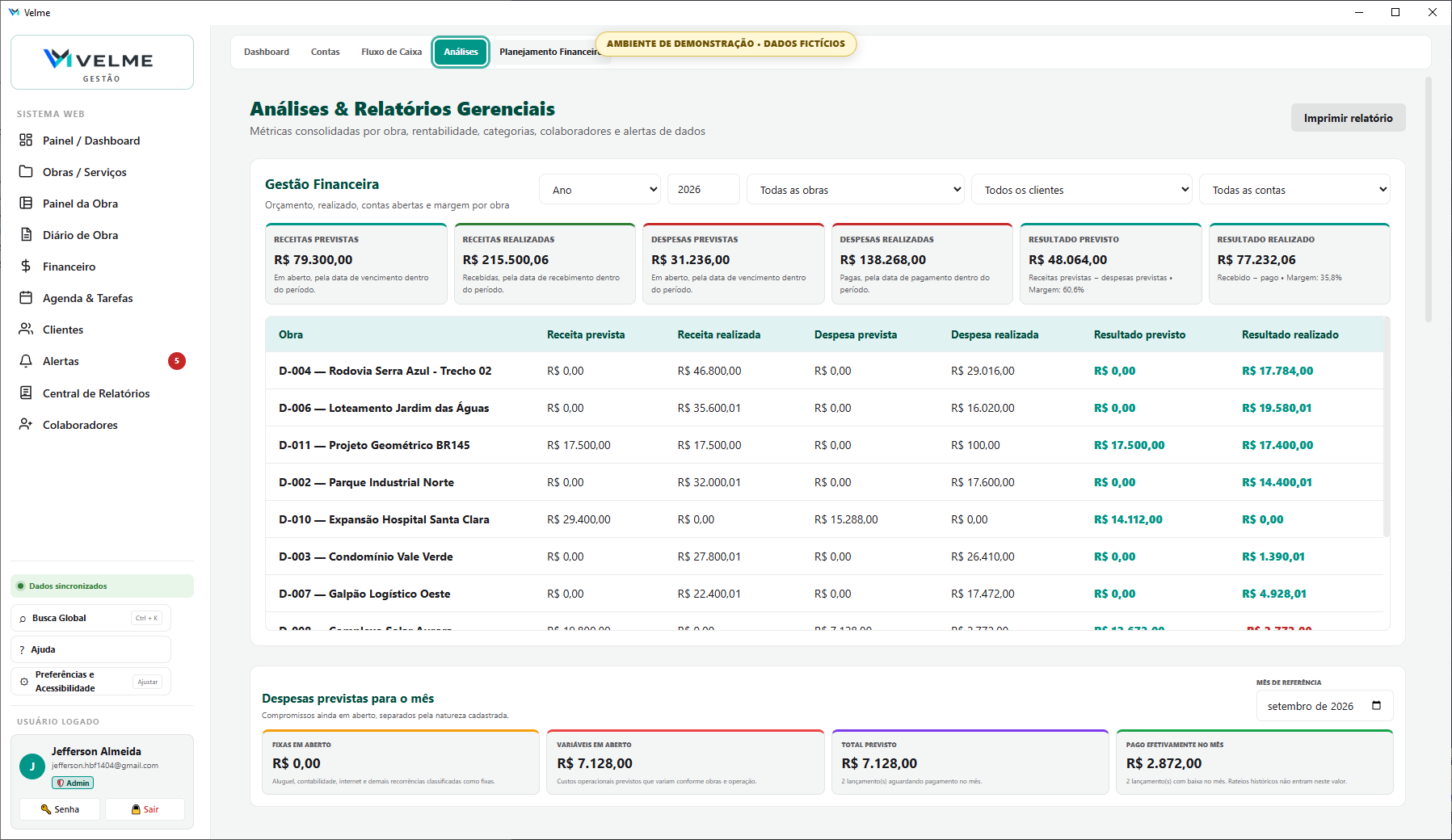Click the Resultado Realizado R$ 77.232,06 card
Image resolution: width=1452 pixels, height=840 pixels.
pos(1299,264)
